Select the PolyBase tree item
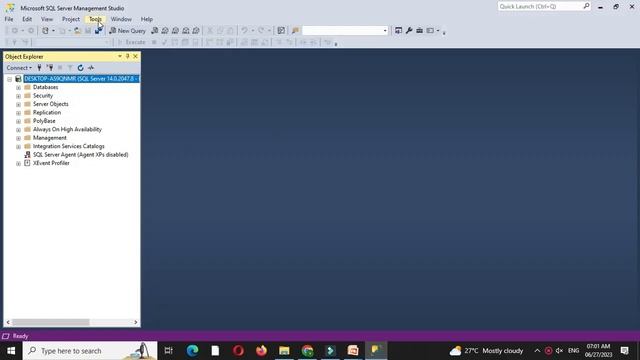The width and height of the screenshot is (640, 360). click(x=44, y=121)
